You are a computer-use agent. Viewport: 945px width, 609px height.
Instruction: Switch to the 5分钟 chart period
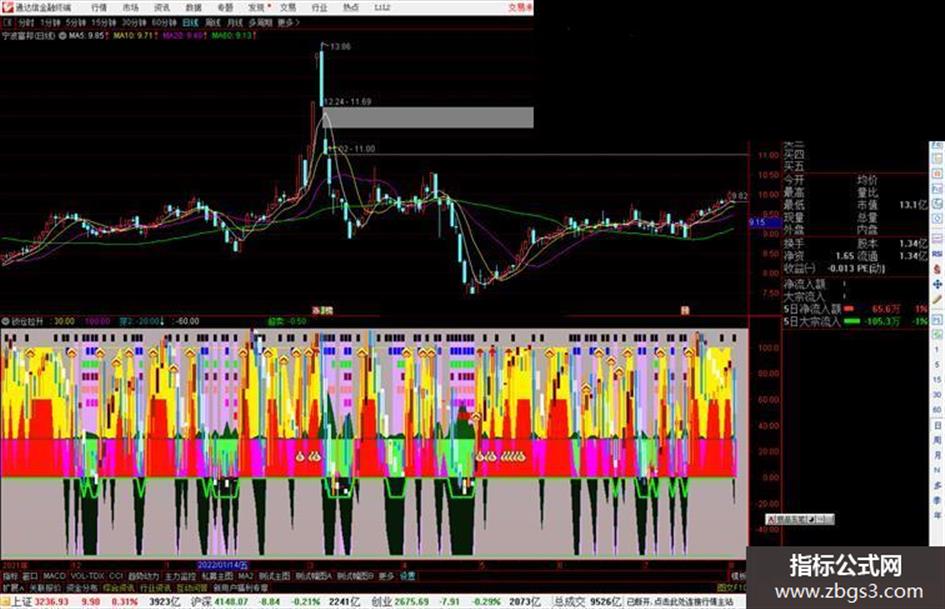tap(75, 22)
